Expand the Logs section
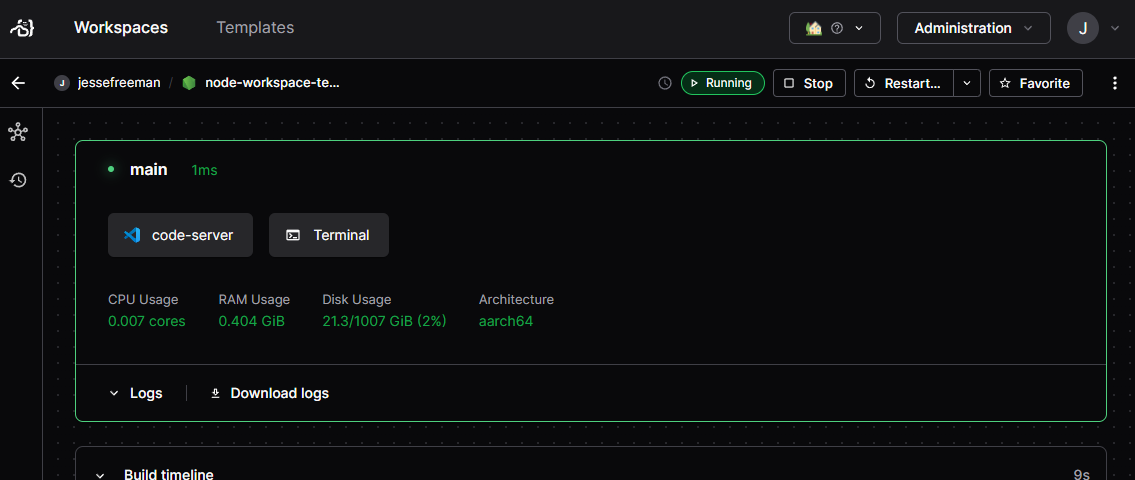 [135, 393]
